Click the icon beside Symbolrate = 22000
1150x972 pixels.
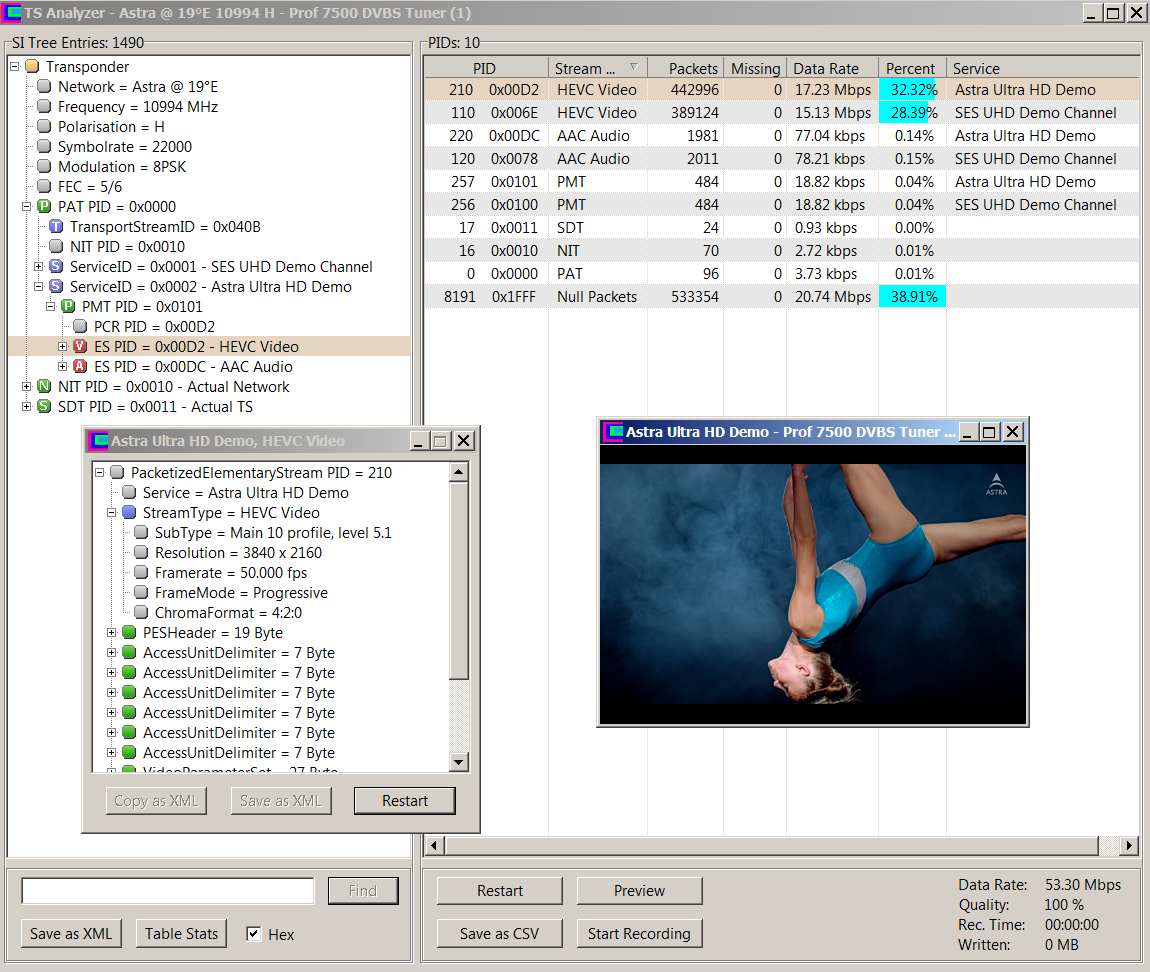pyautogui.click(x=44, y=147)
